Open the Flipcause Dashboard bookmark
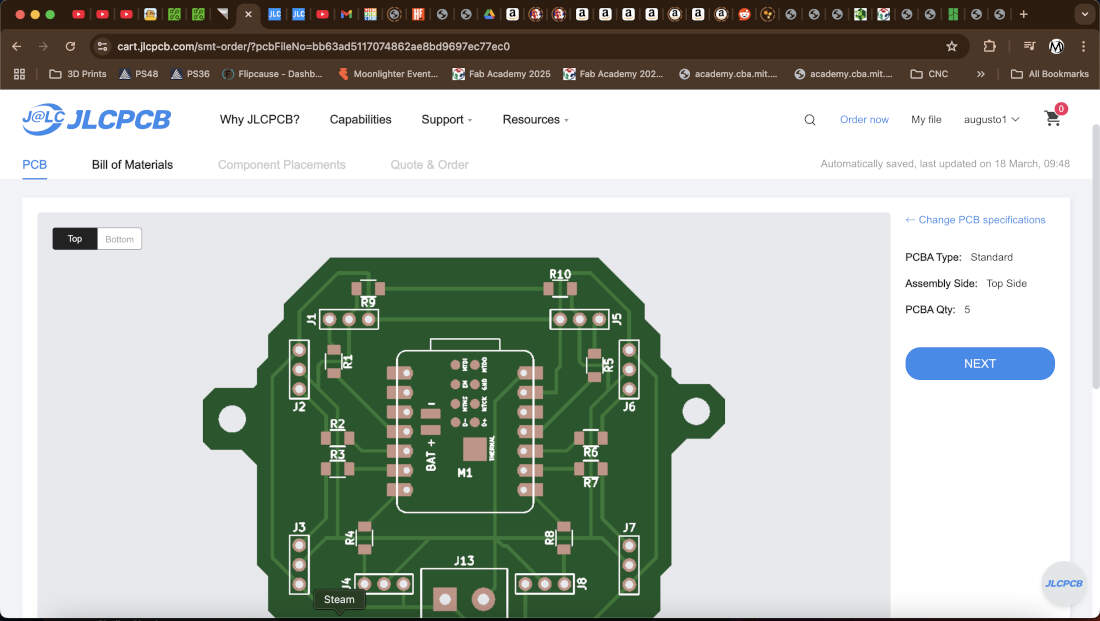 coord(272,74)
